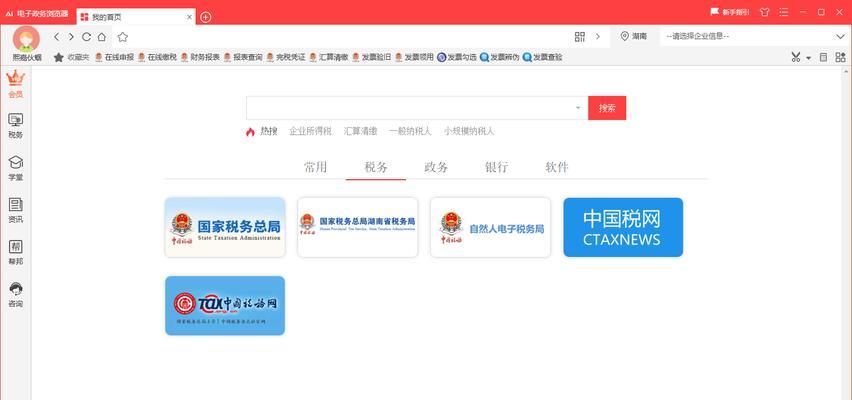Screen dimensions: 852x400
Task: Switch to the 软件 category tab
Action: [x=557, y=167]
